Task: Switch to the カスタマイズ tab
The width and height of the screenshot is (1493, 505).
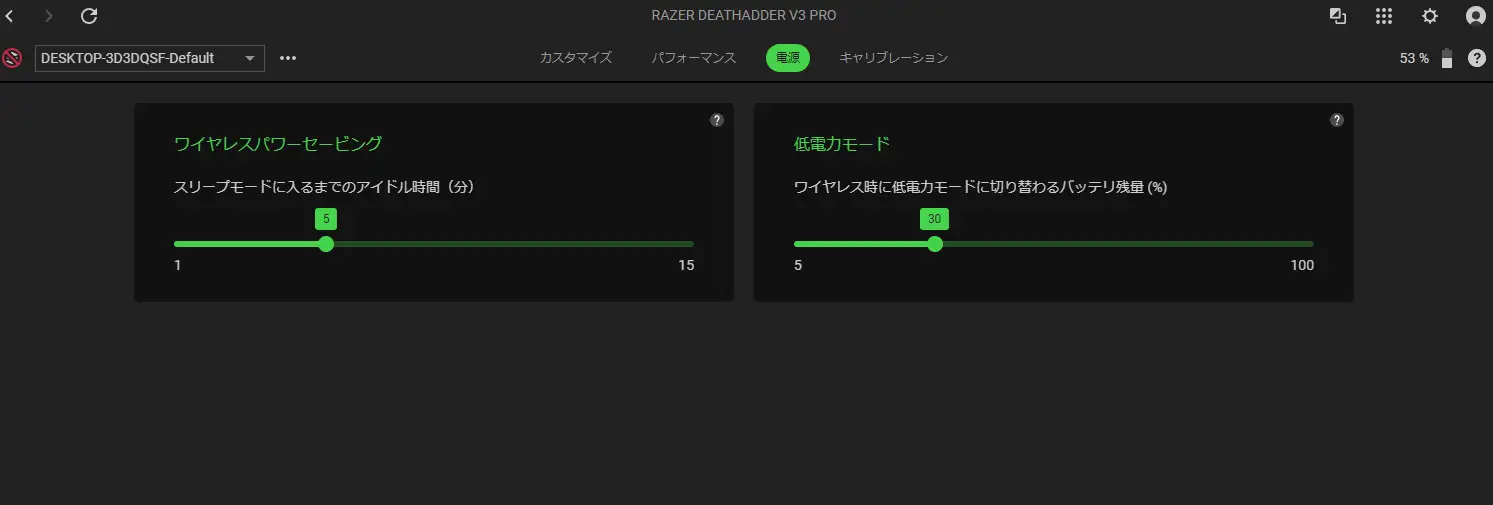Action: coord(575,58)
